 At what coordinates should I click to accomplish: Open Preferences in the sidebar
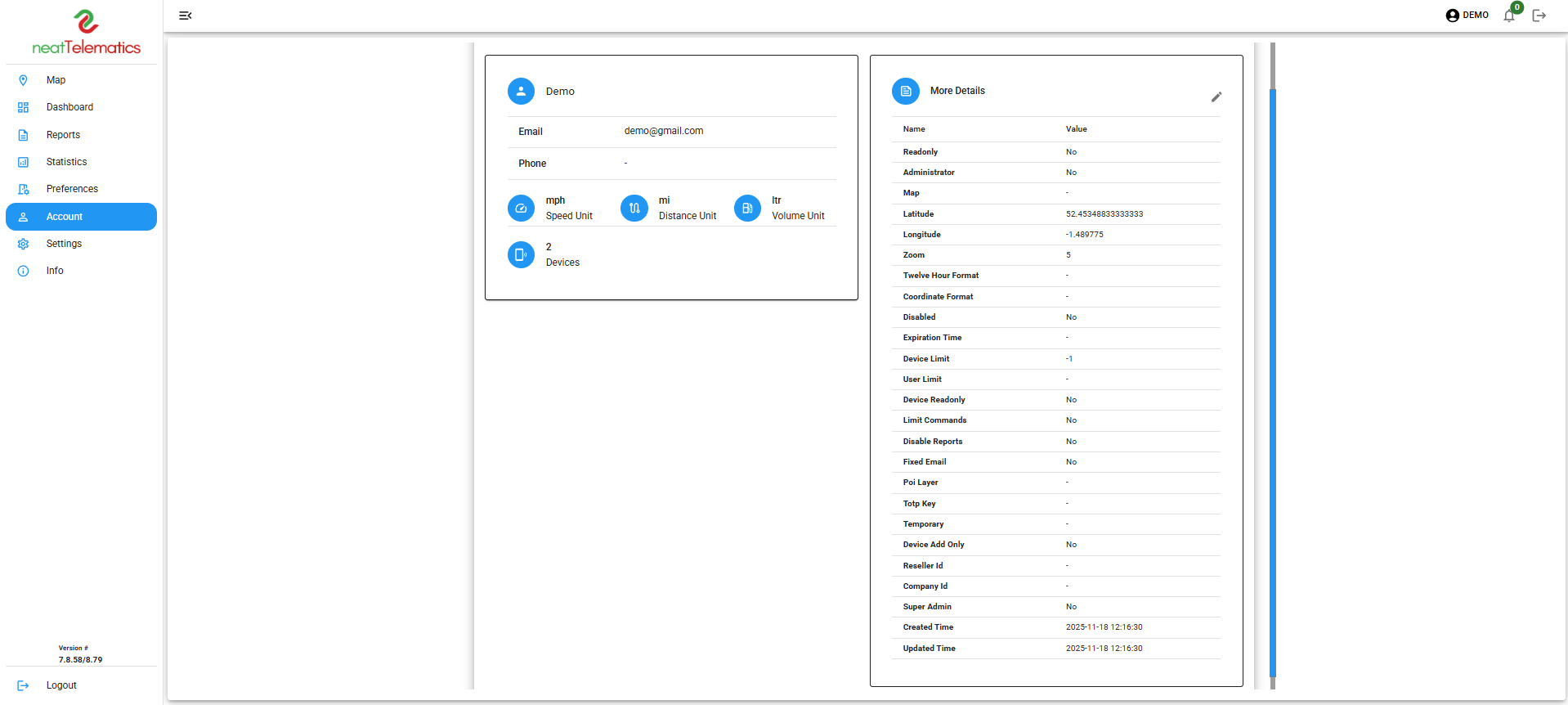(72, 189)
